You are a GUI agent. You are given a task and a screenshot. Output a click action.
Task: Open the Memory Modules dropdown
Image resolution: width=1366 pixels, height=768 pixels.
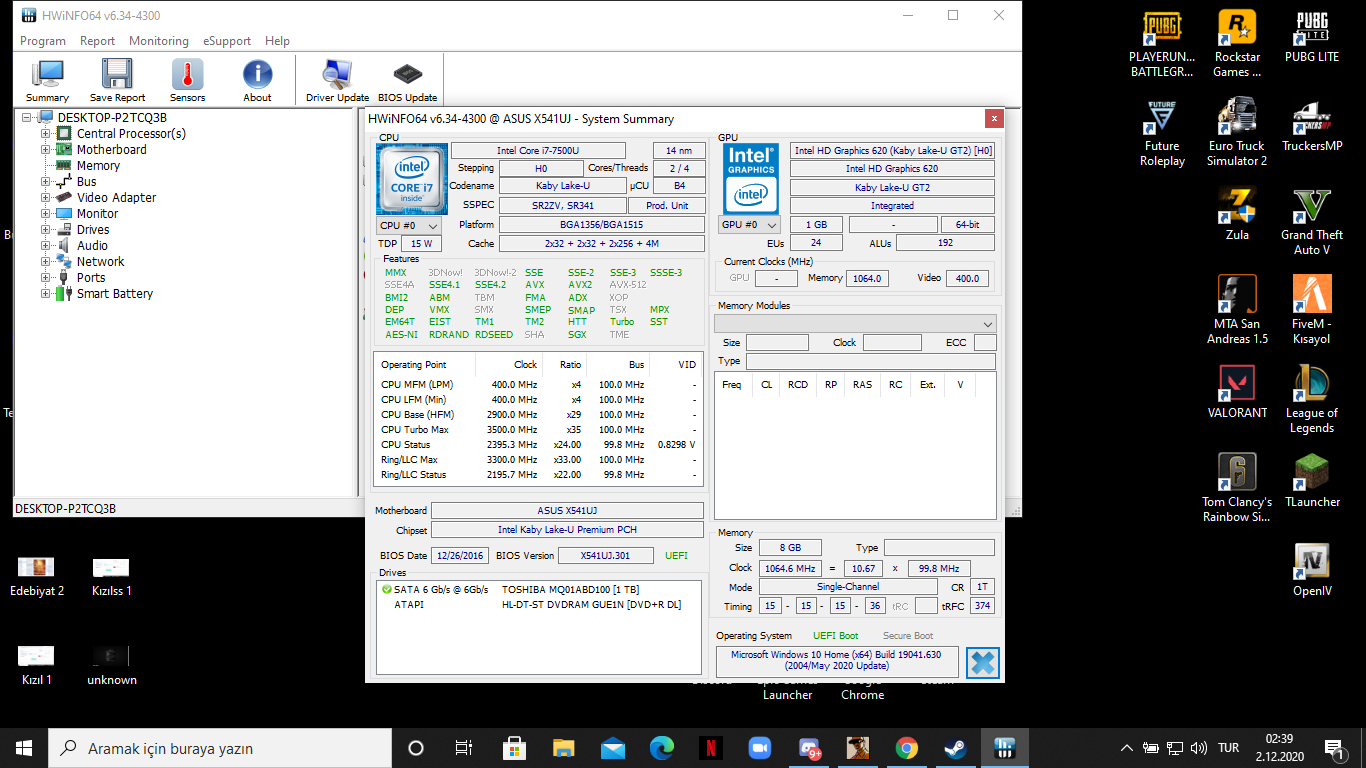(x=855, y=324)
